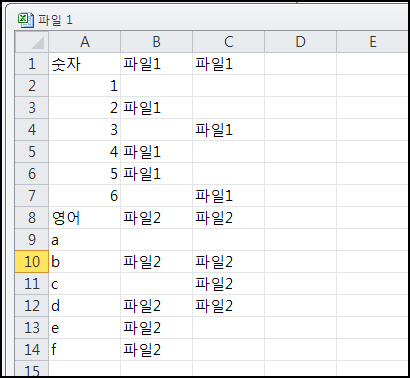This screenshot has width=410, height=378.
Task: Select column E header
Action: tap(373, 42)
